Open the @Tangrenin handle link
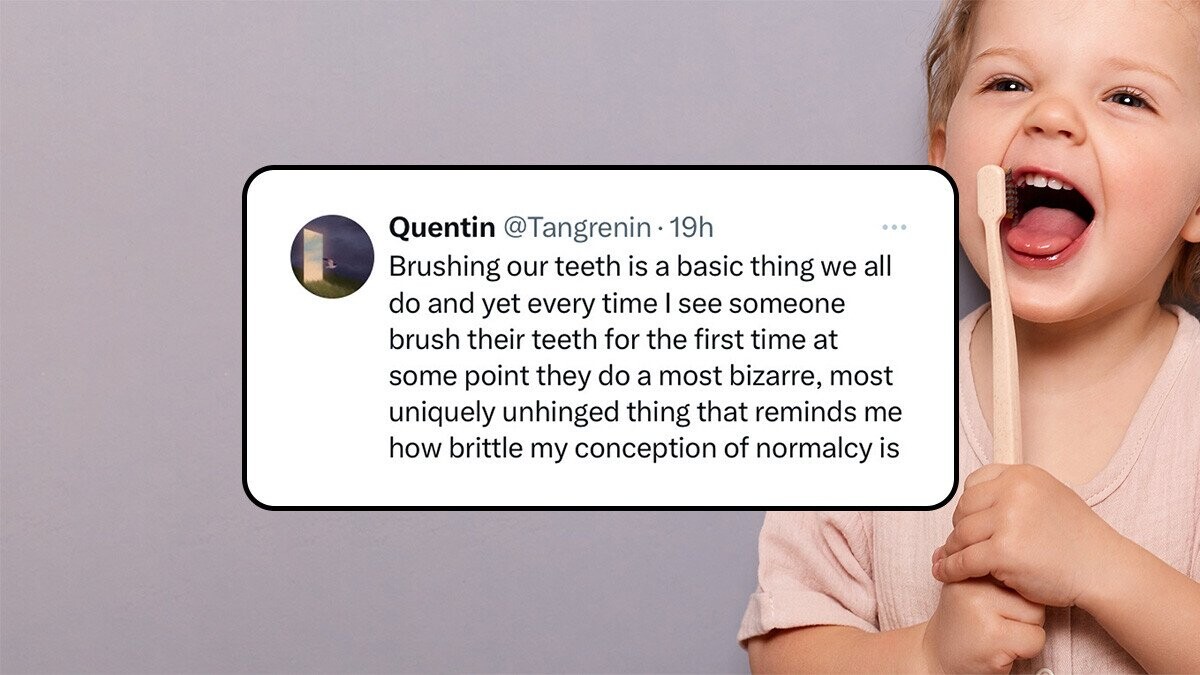 575,228
